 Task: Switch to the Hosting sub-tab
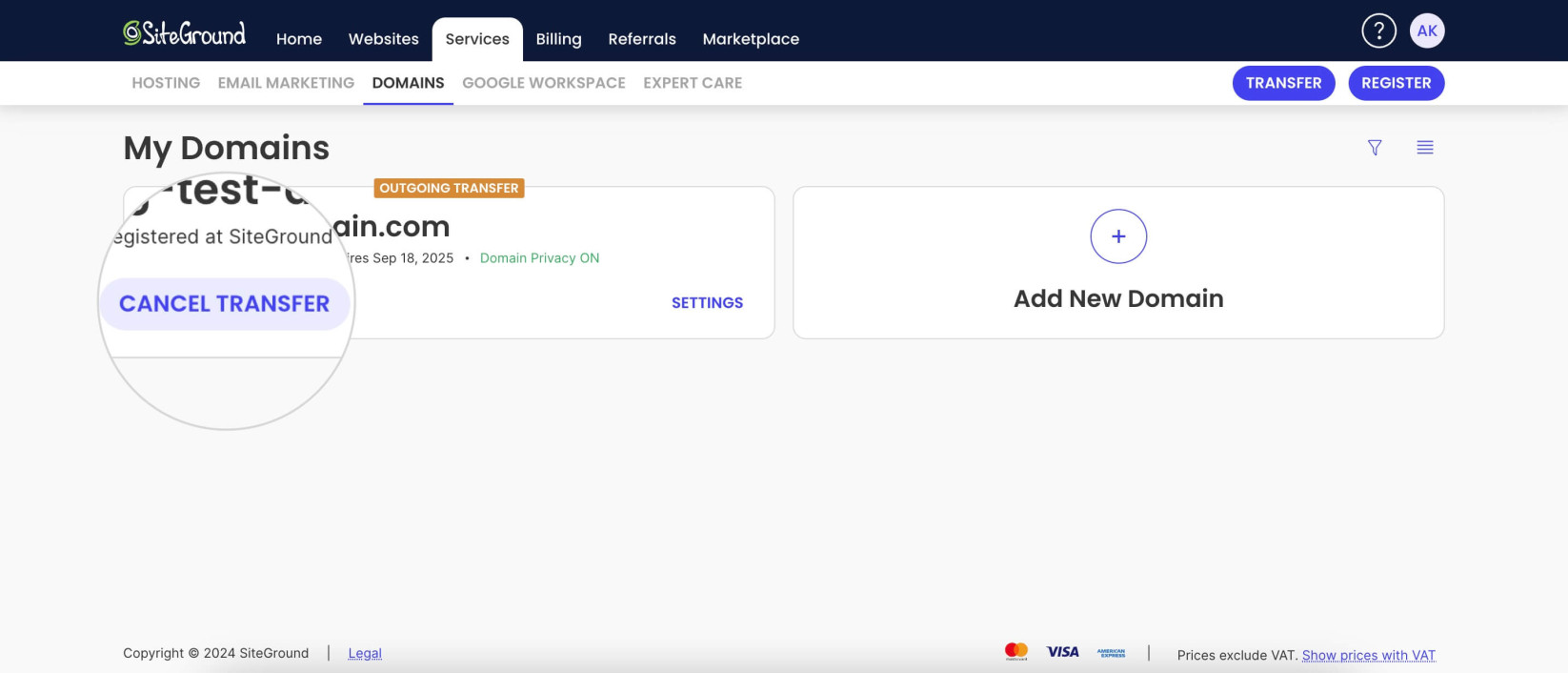tap(166, 83)
